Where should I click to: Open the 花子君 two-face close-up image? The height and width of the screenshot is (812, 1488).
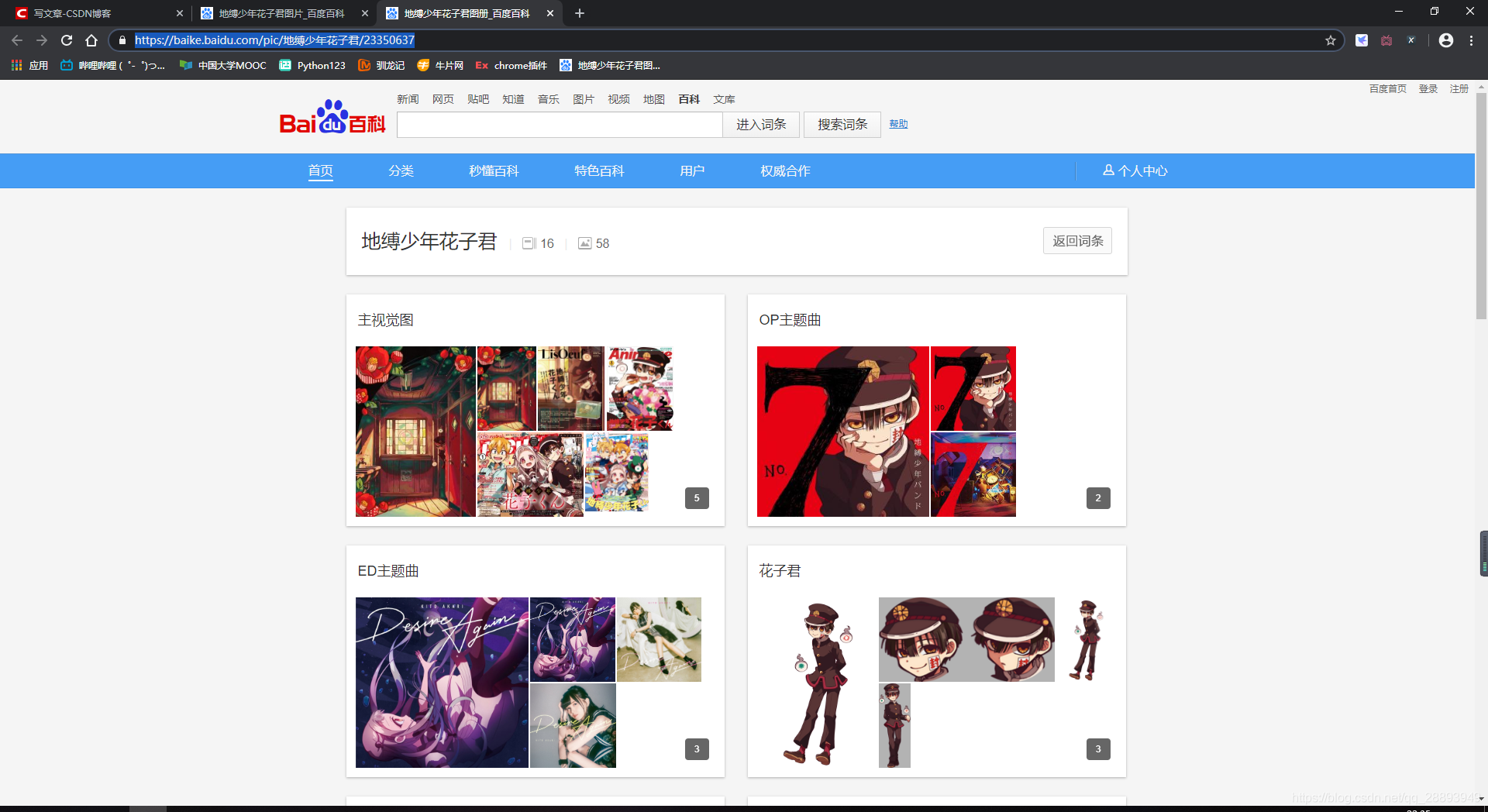click(966, 639)
